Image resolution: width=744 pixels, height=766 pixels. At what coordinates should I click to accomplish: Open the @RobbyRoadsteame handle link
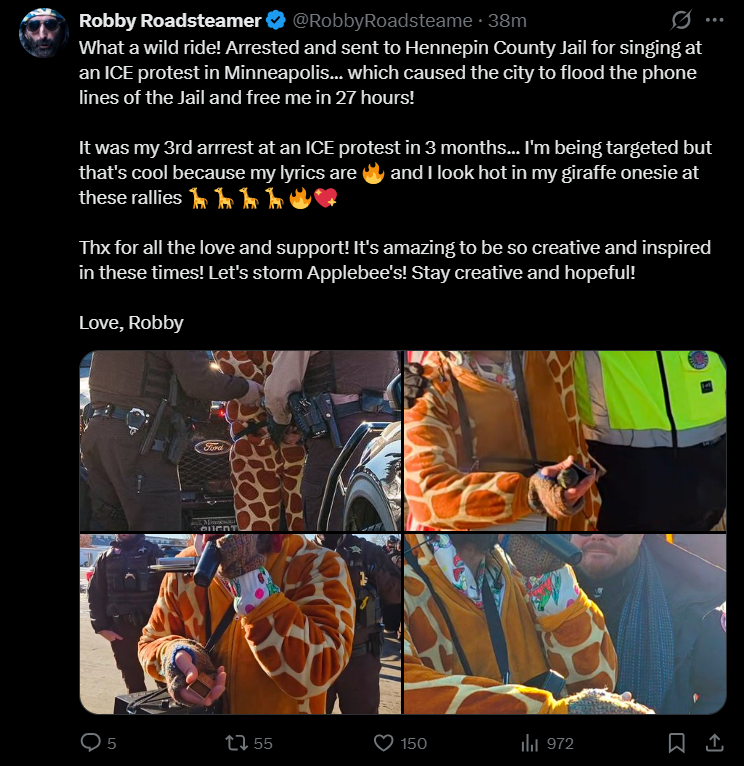click(383, 21)
